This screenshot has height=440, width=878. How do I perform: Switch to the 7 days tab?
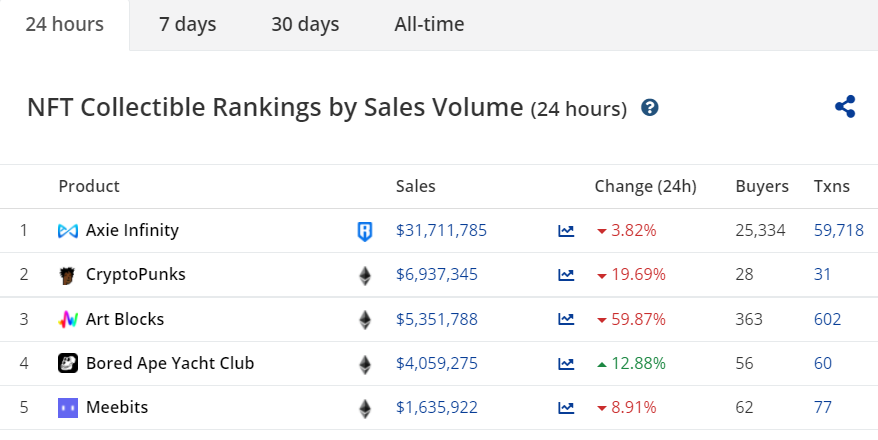click(x=187, y=24)
